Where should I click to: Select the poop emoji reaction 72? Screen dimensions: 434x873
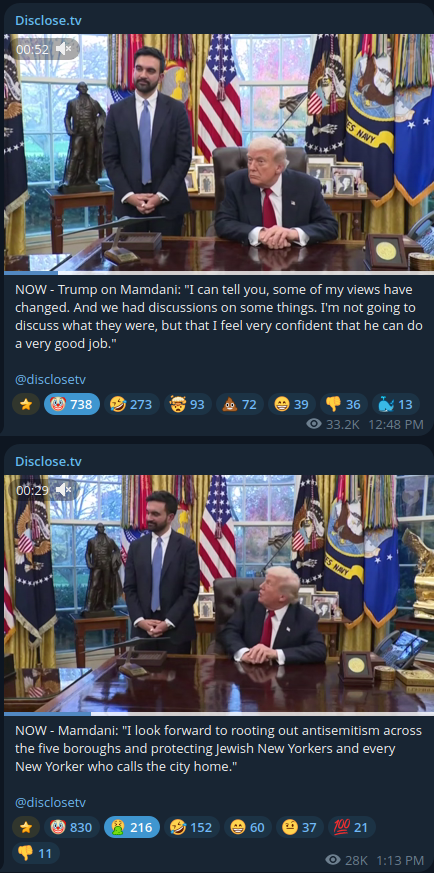point(240,404)
